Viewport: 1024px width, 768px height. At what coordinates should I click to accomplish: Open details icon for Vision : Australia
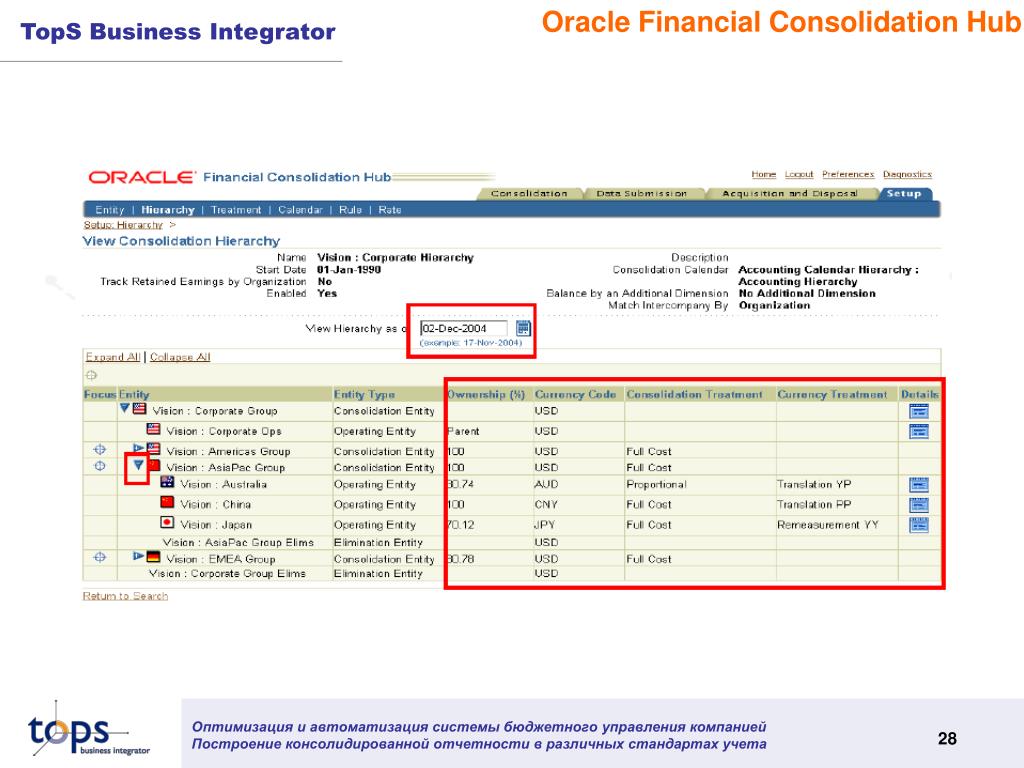(919, 485)
